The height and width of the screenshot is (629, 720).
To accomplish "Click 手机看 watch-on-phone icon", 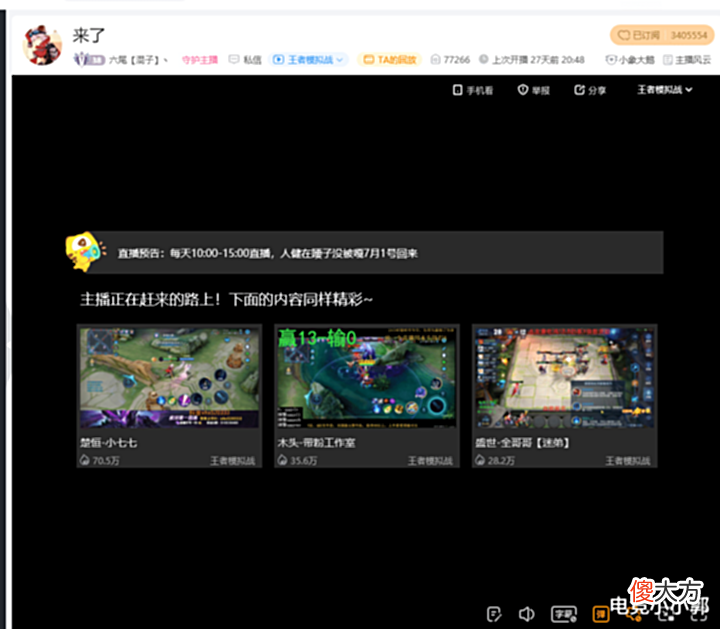I will (x=472, y=90).
